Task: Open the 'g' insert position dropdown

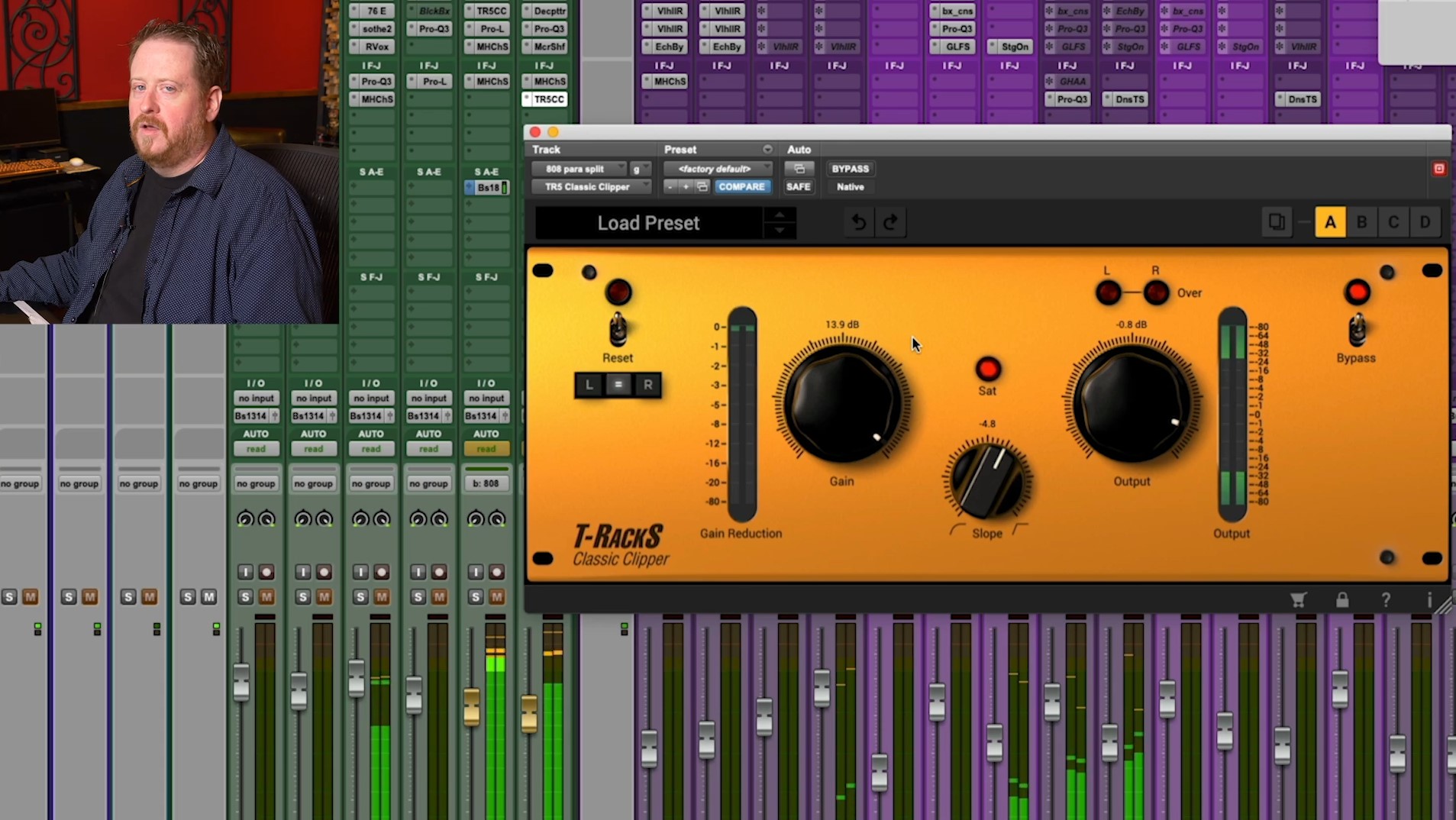Action: point(640,169)
